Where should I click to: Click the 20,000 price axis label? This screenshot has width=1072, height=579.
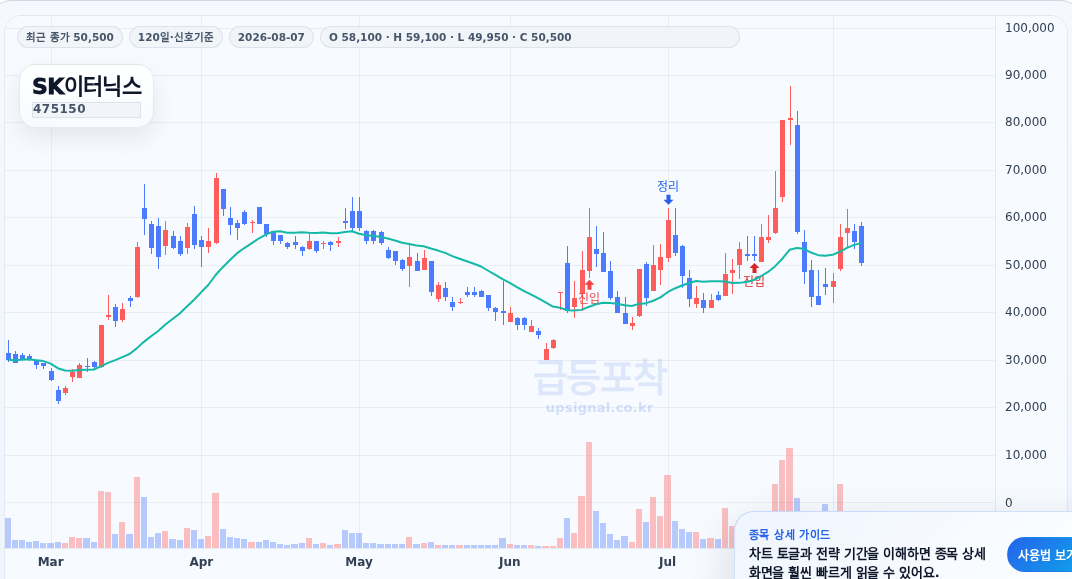[1026, 407]
